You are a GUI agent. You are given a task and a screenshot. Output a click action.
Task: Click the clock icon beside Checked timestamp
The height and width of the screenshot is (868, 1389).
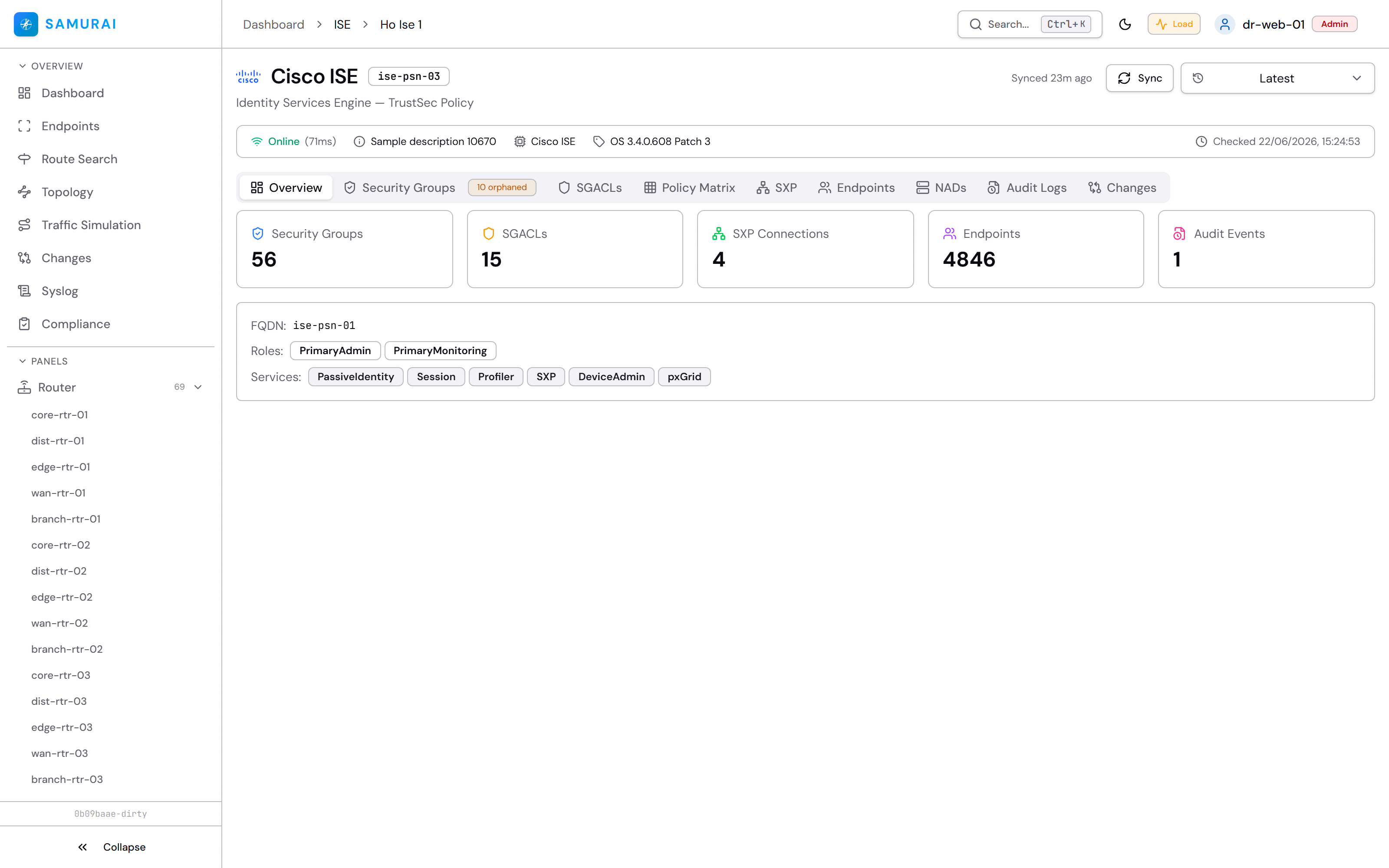click(x=1201, y=142)
